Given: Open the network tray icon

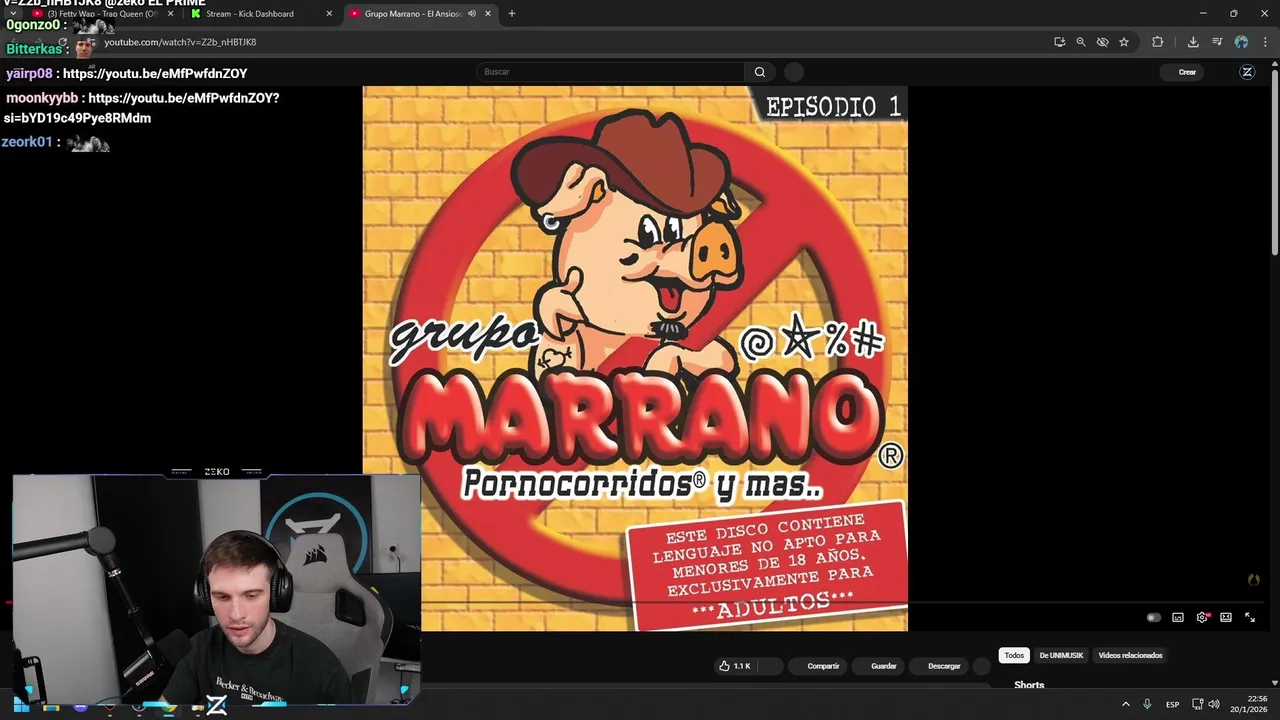Looking at the screenshot, I should pos(1198,705).
